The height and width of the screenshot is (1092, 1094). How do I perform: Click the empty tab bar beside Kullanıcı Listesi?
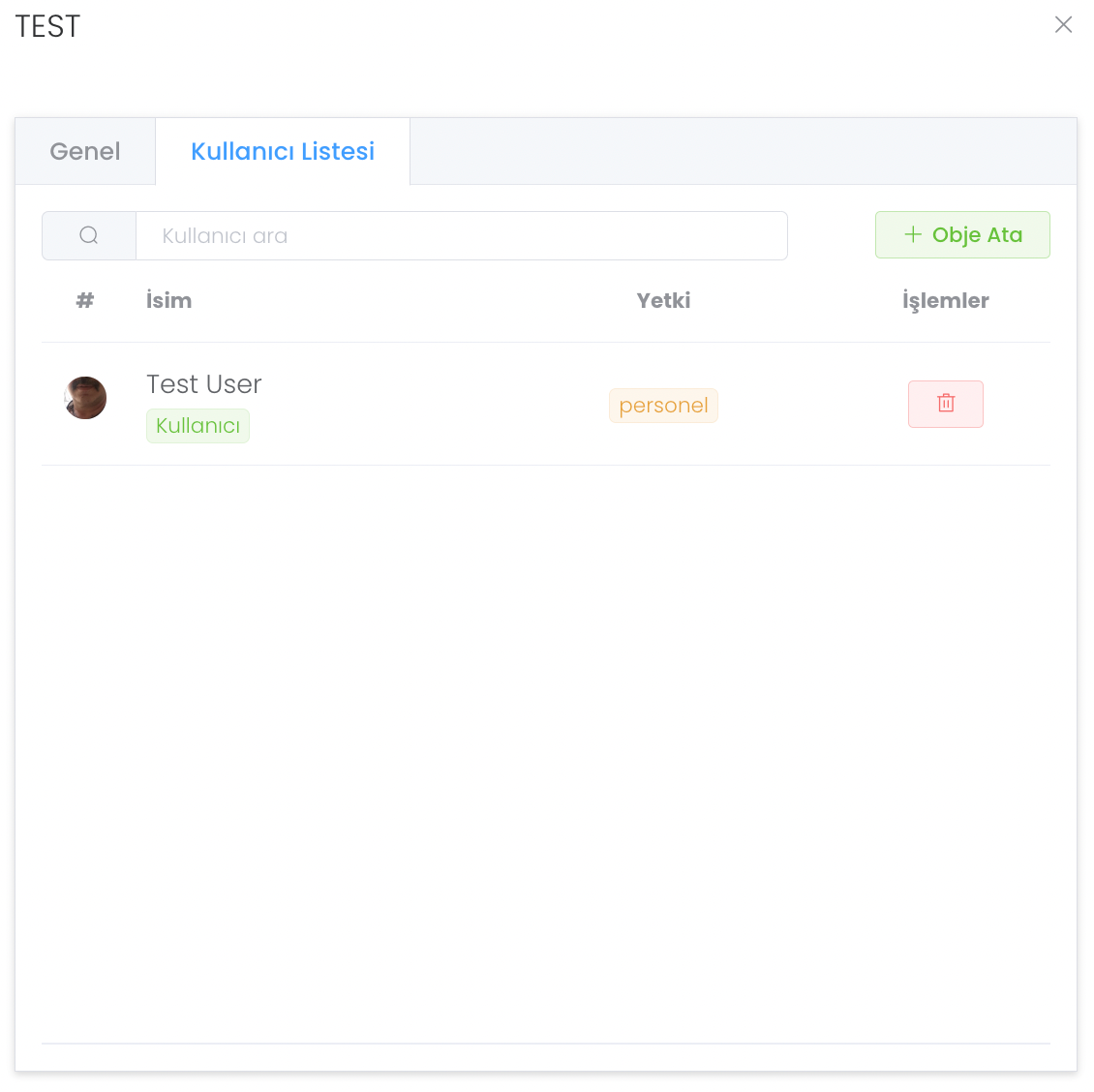click(x=742, y=152)
